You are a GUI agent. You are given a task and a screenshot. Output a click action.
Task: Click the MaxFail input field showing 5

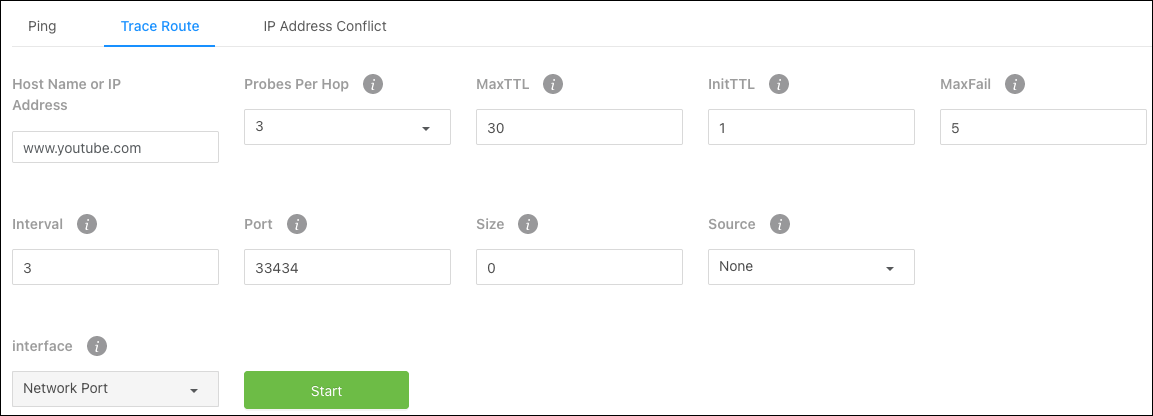pos(1043,127)
